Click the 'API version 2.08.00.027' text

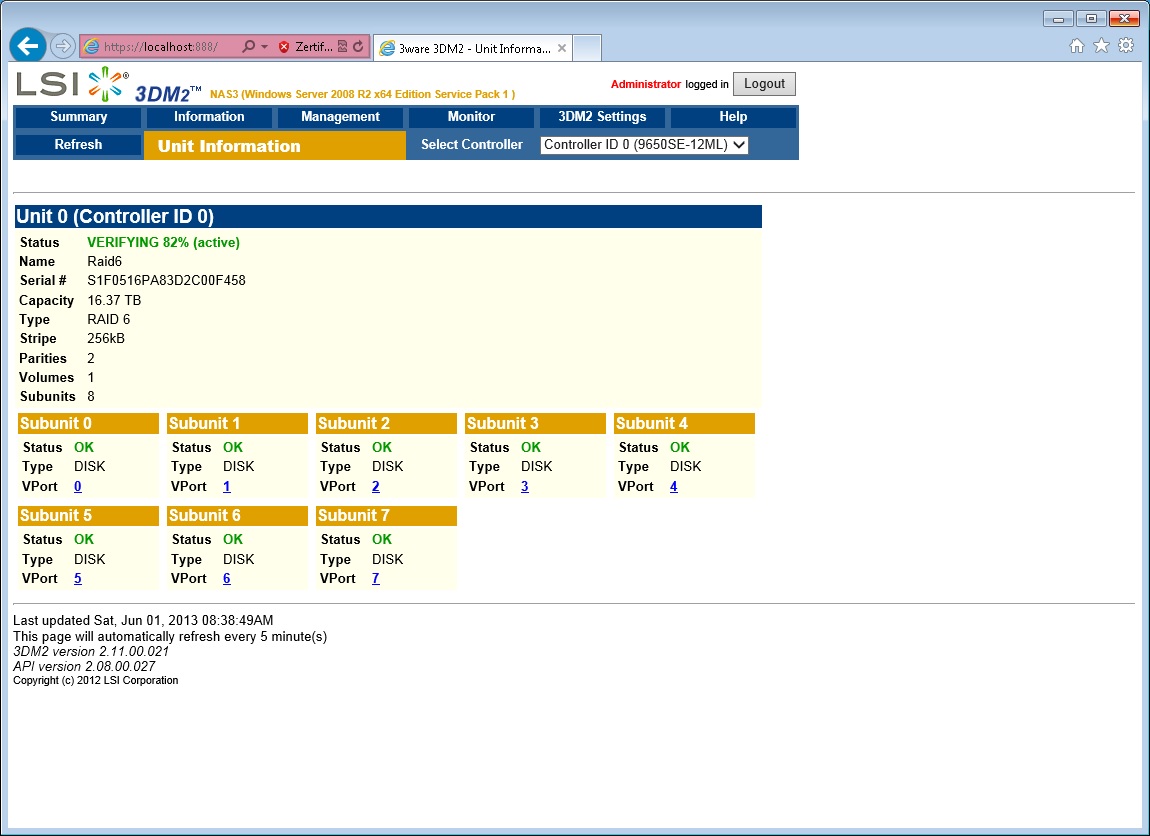pyautogui.click(x=84, y=667)
